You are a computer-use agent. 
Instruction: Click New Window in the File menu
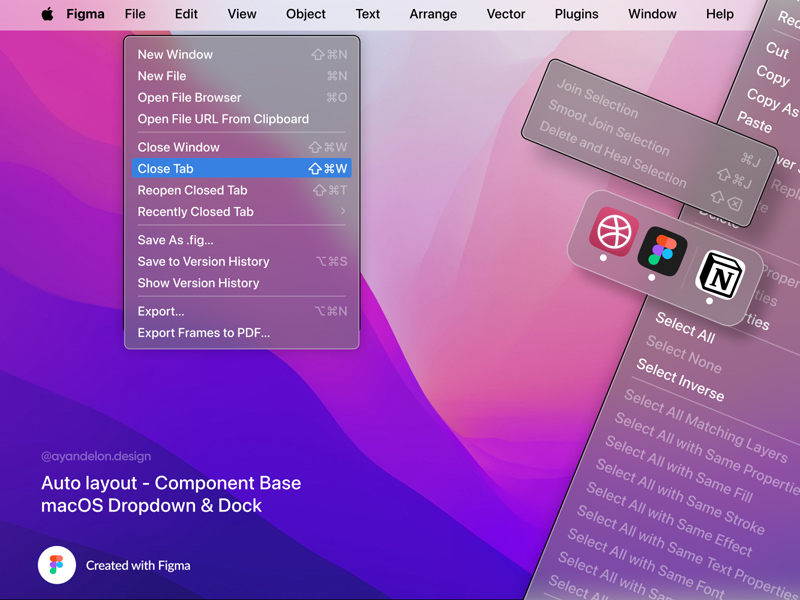175,54
